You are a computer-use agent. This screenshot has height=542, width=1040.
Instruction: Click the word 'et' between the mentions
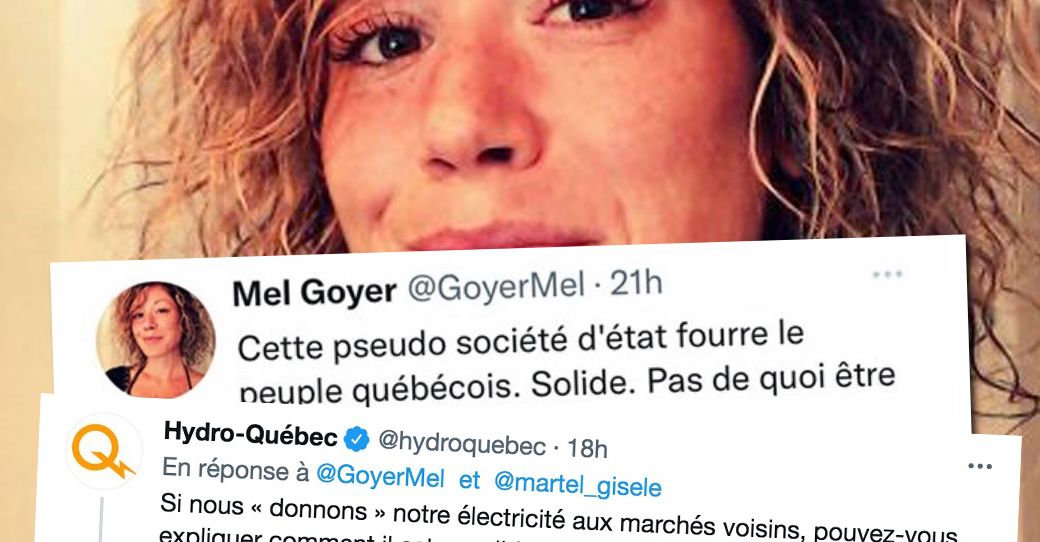pyautogui.click(x=469, y=480)
